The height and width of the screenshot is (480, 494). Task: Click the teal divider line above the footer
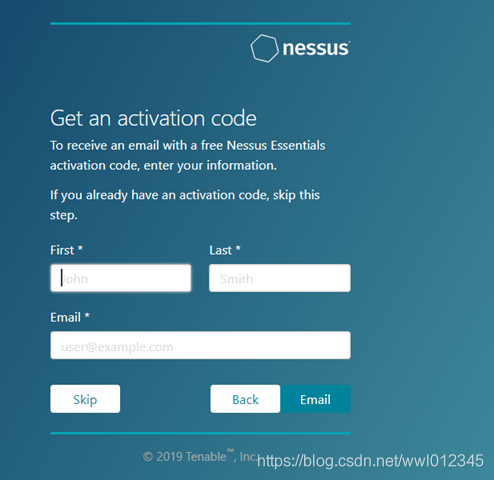pyautogui.click(x=200, y=433)
